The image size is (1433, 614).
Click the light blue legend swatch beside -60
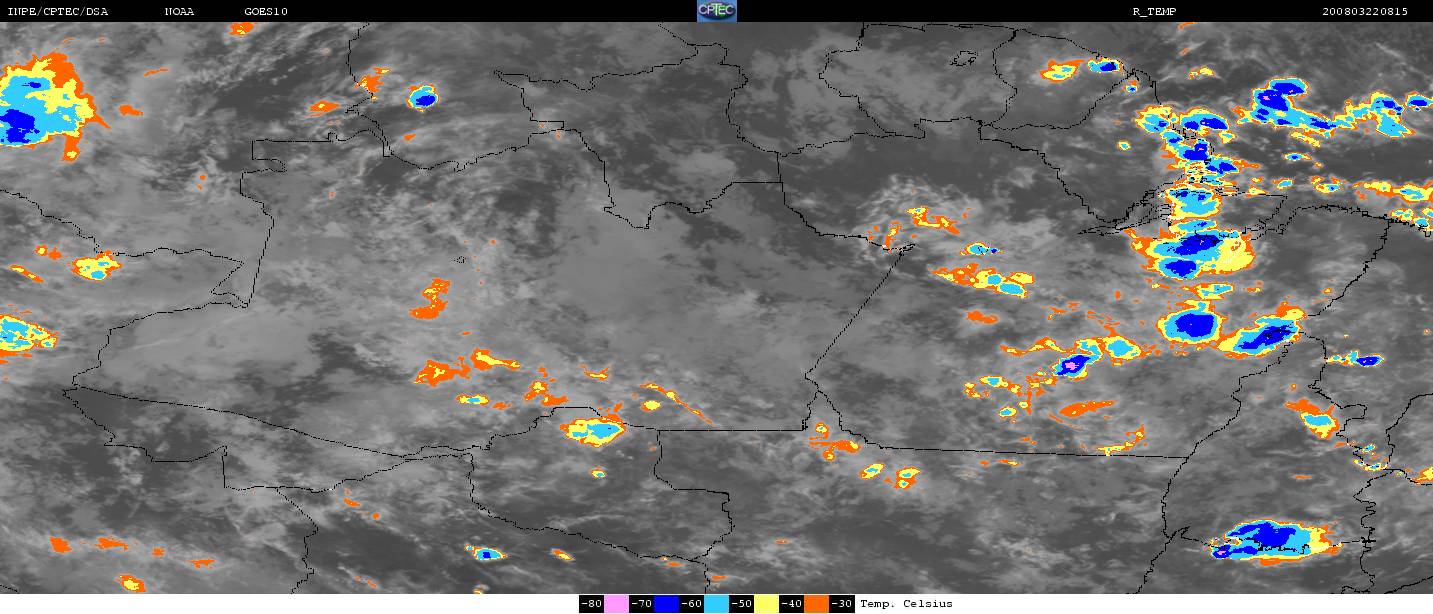[x=717, y=604]
